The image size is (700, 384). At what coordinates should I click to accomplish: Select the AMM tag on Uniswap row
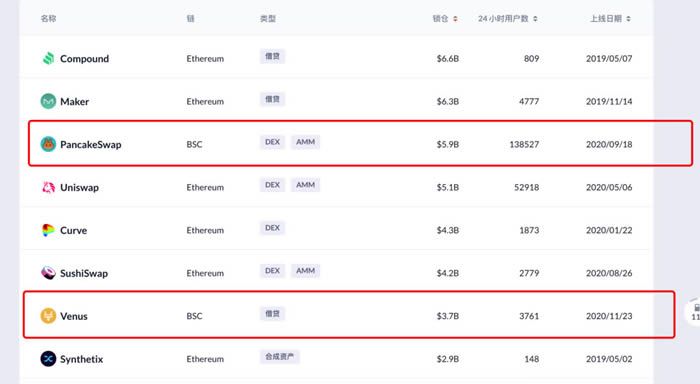pyautogui.click(x=305, y=185)
